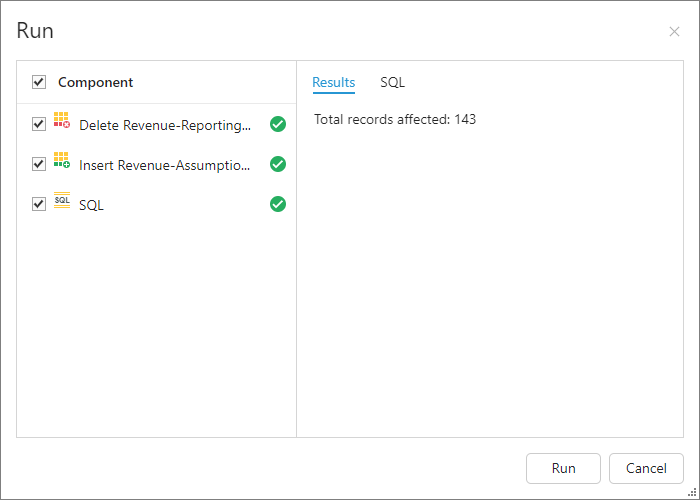Select the SQL component row label
This screenshot has width=700, height=500.
(91, 205)
